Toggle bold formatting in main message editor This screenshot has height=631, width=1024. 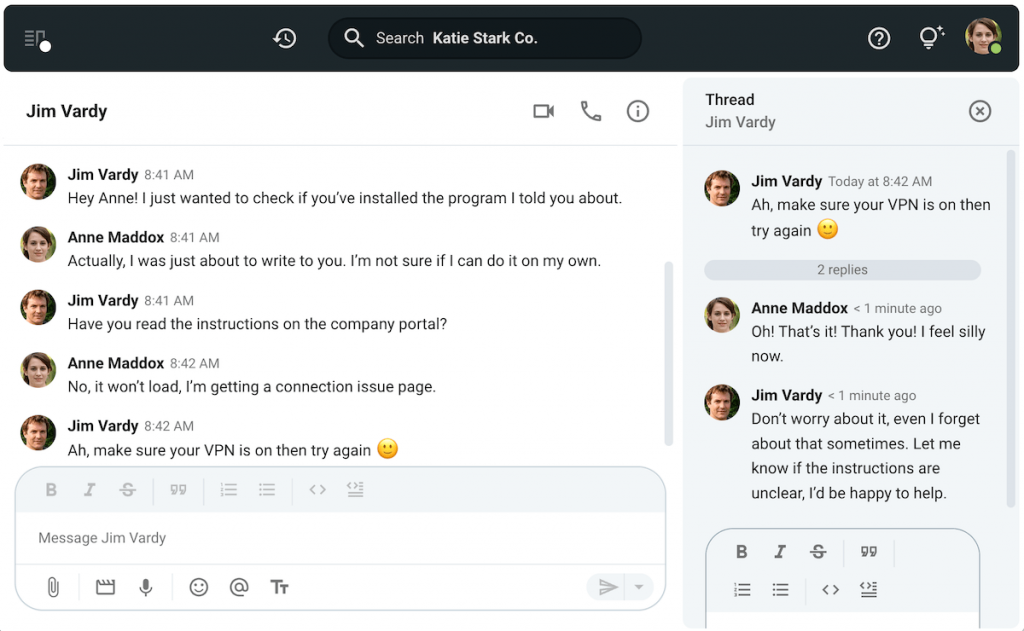pos(51,490)
